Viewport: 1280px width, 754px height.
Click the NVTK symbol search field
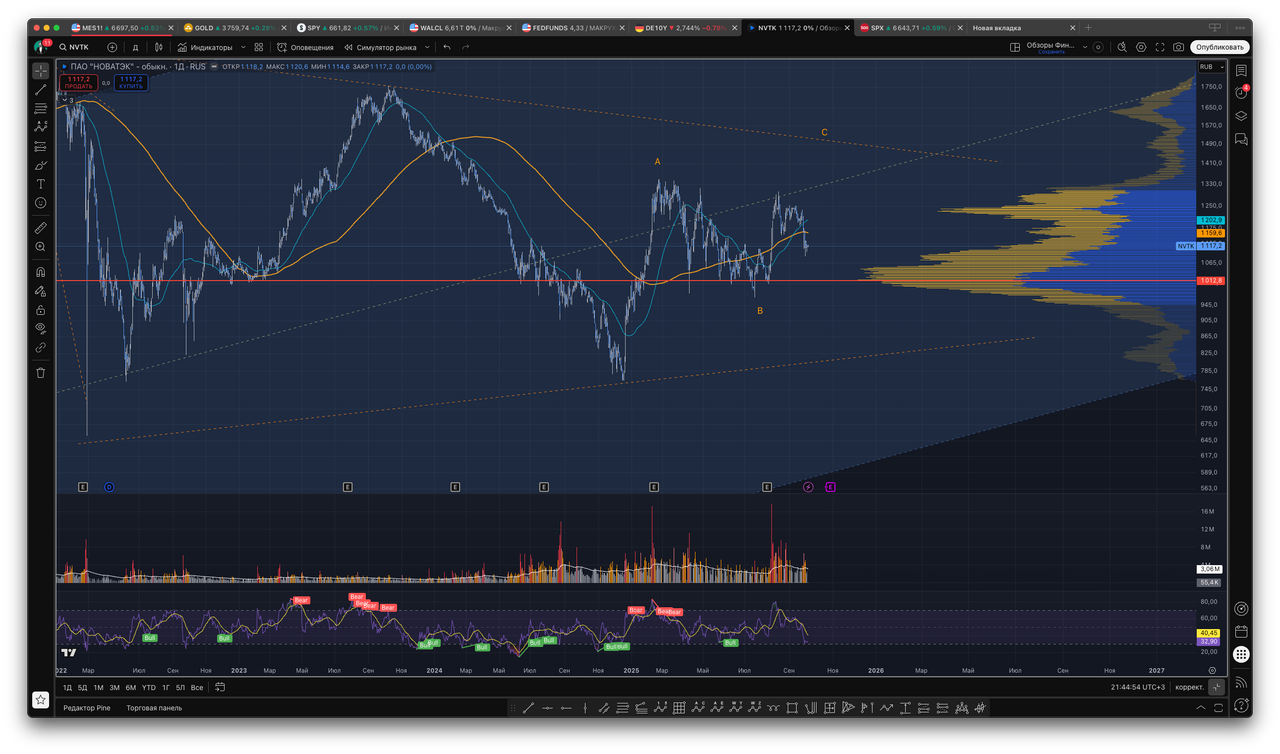click(x=80, y=47)
